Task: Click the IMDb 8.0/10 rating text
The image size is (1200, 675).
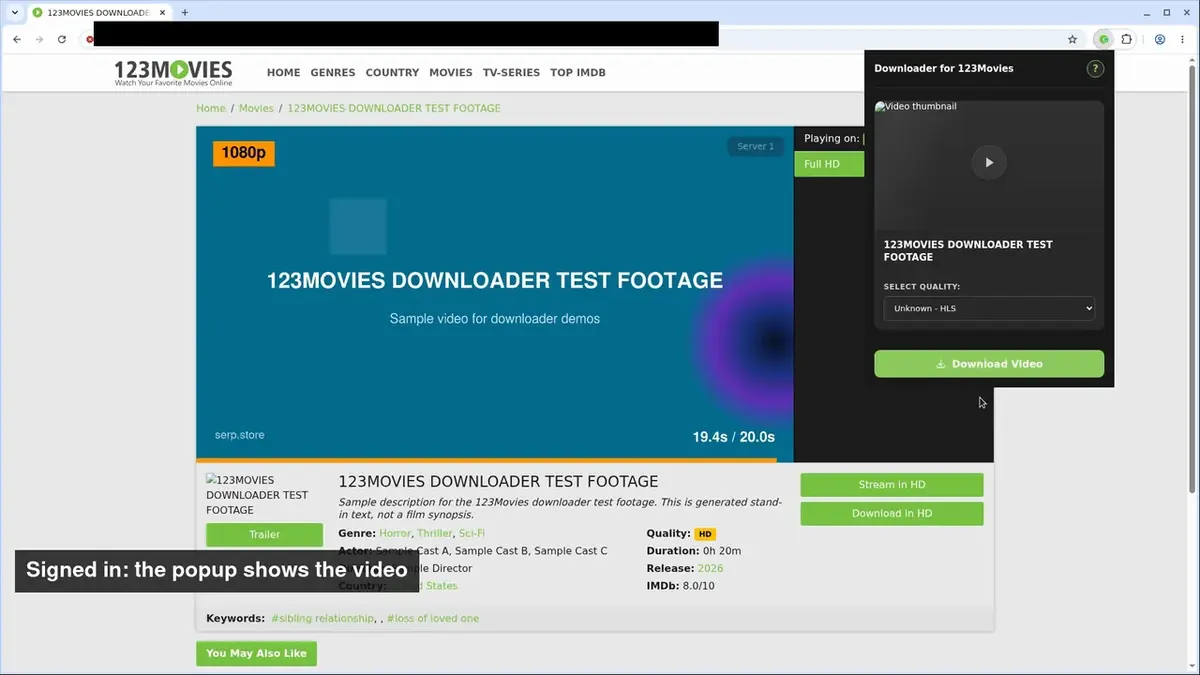Action: tap(681, 586)
